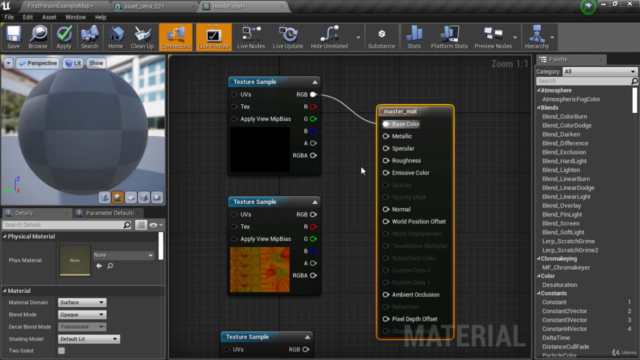The width and height of the screenshot is (640, 360).
Task: Open the Palette Category dropdown
Action: (599, 71)
